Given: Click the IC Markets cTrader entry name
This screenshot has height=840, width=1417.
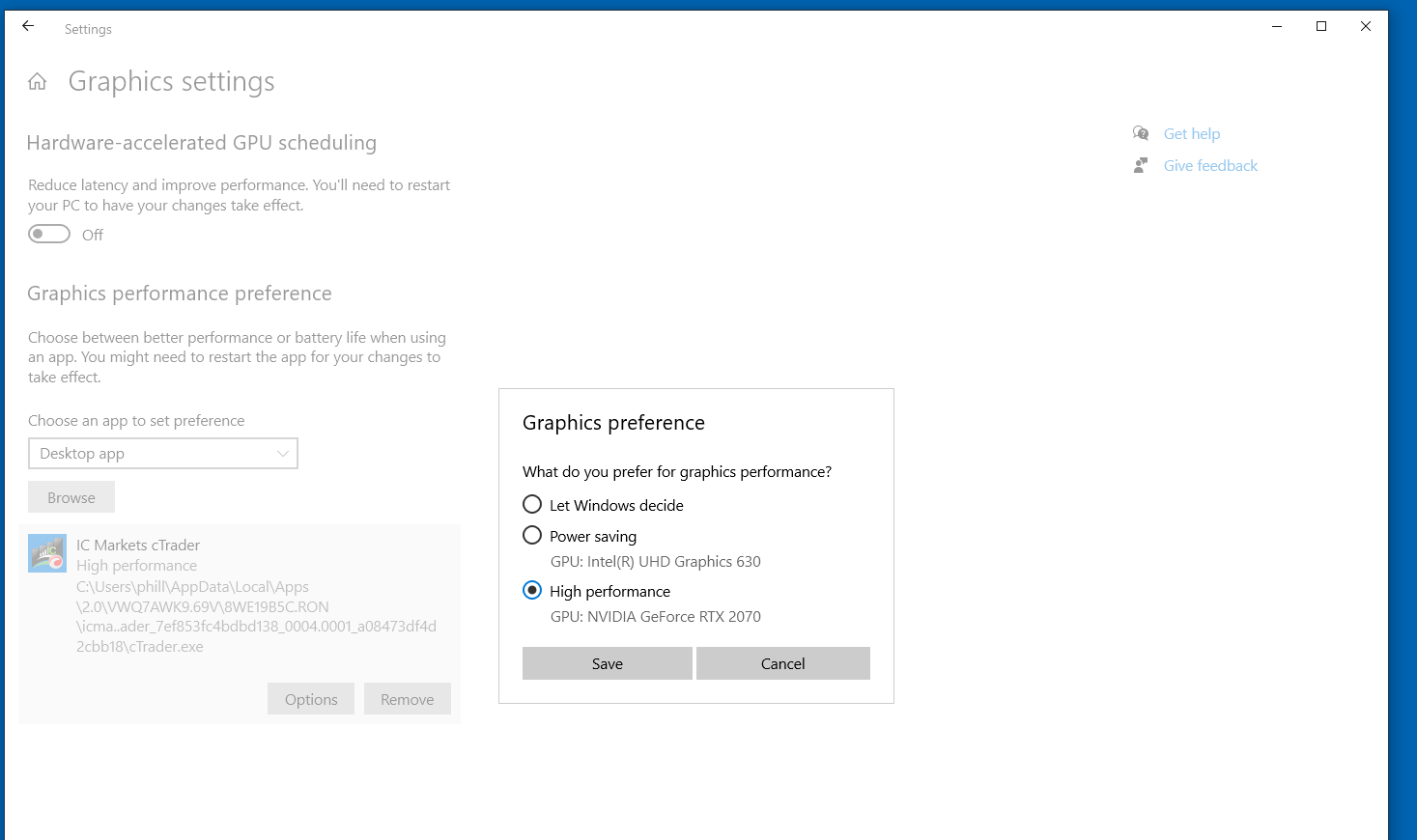Looking at the screenshot, I should [138, 546].
